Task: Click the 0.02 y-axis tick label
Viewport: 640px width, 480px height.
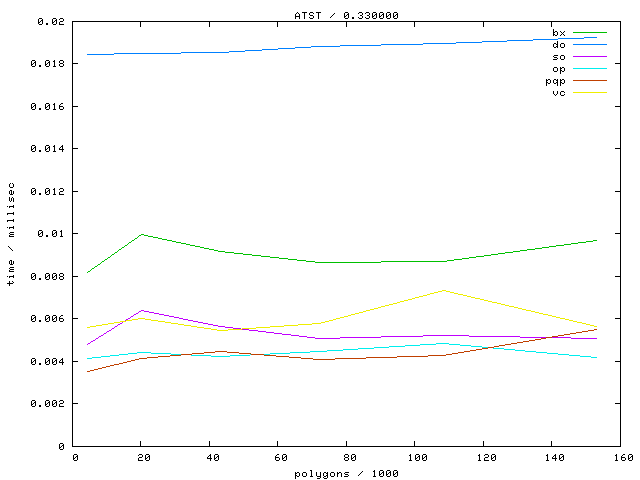Action: click(x=52, y=21)
